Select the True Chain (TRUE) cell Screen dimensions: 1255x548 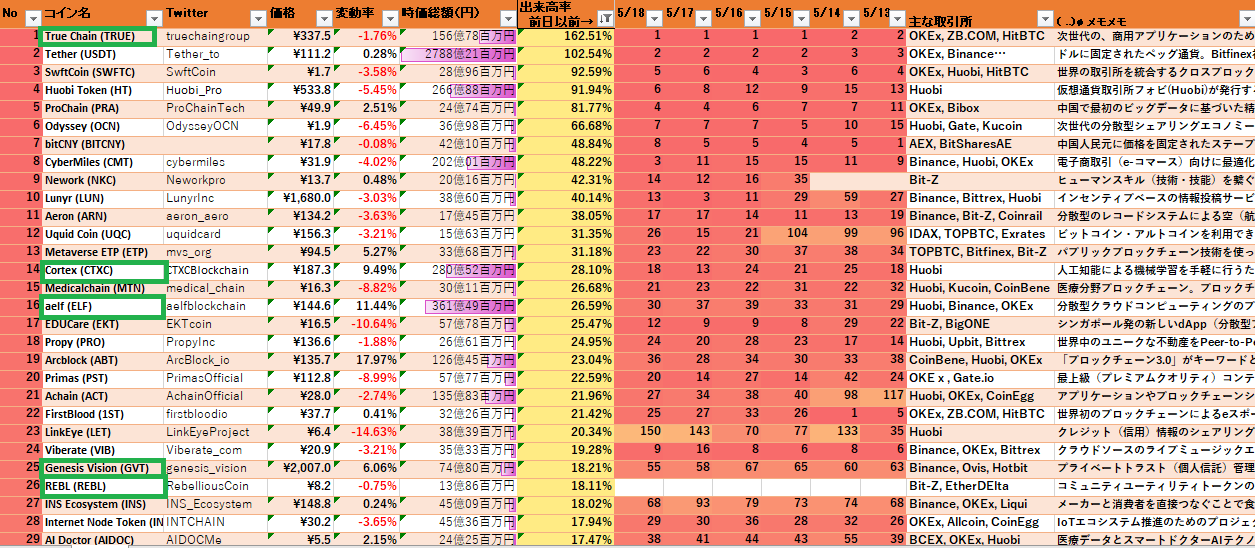click(98, 36)
